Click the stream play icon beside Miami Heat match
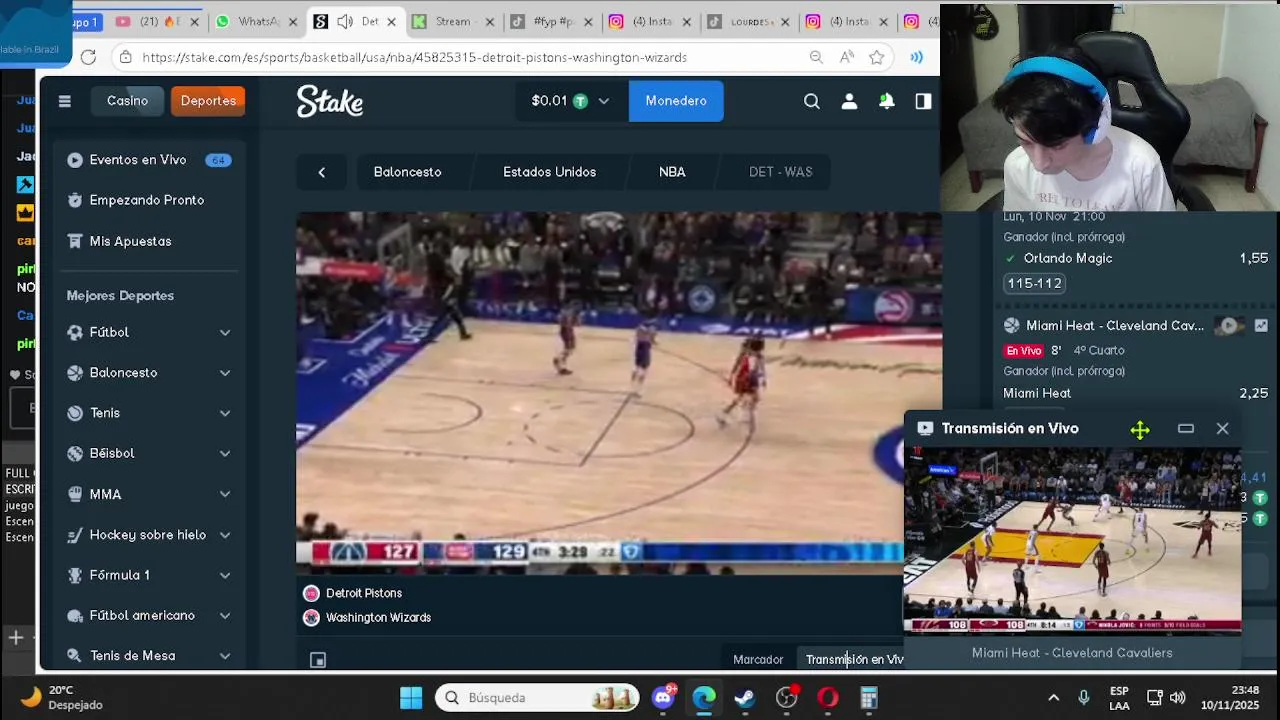 [1229, 326]
